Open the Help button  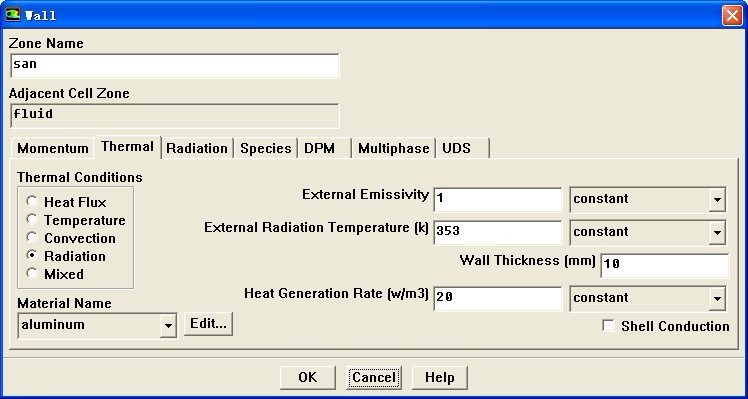tap(439, 378)
